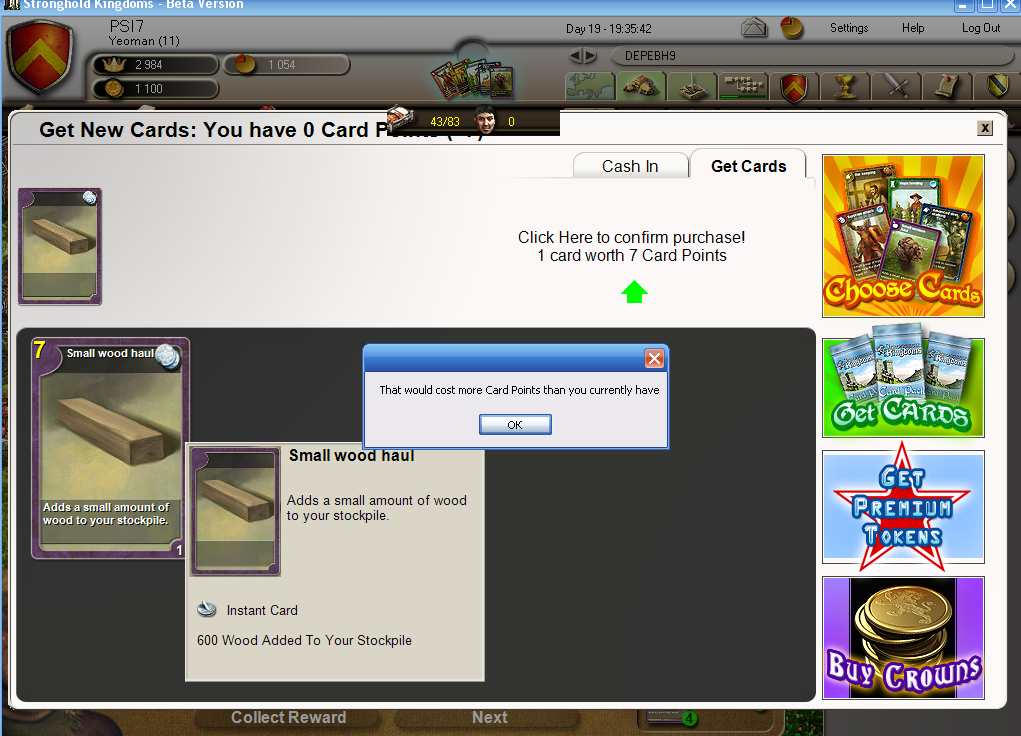Click the 'PSI7' player name
The height and width of the screenshot is (736, 1021).
[126, 26]
